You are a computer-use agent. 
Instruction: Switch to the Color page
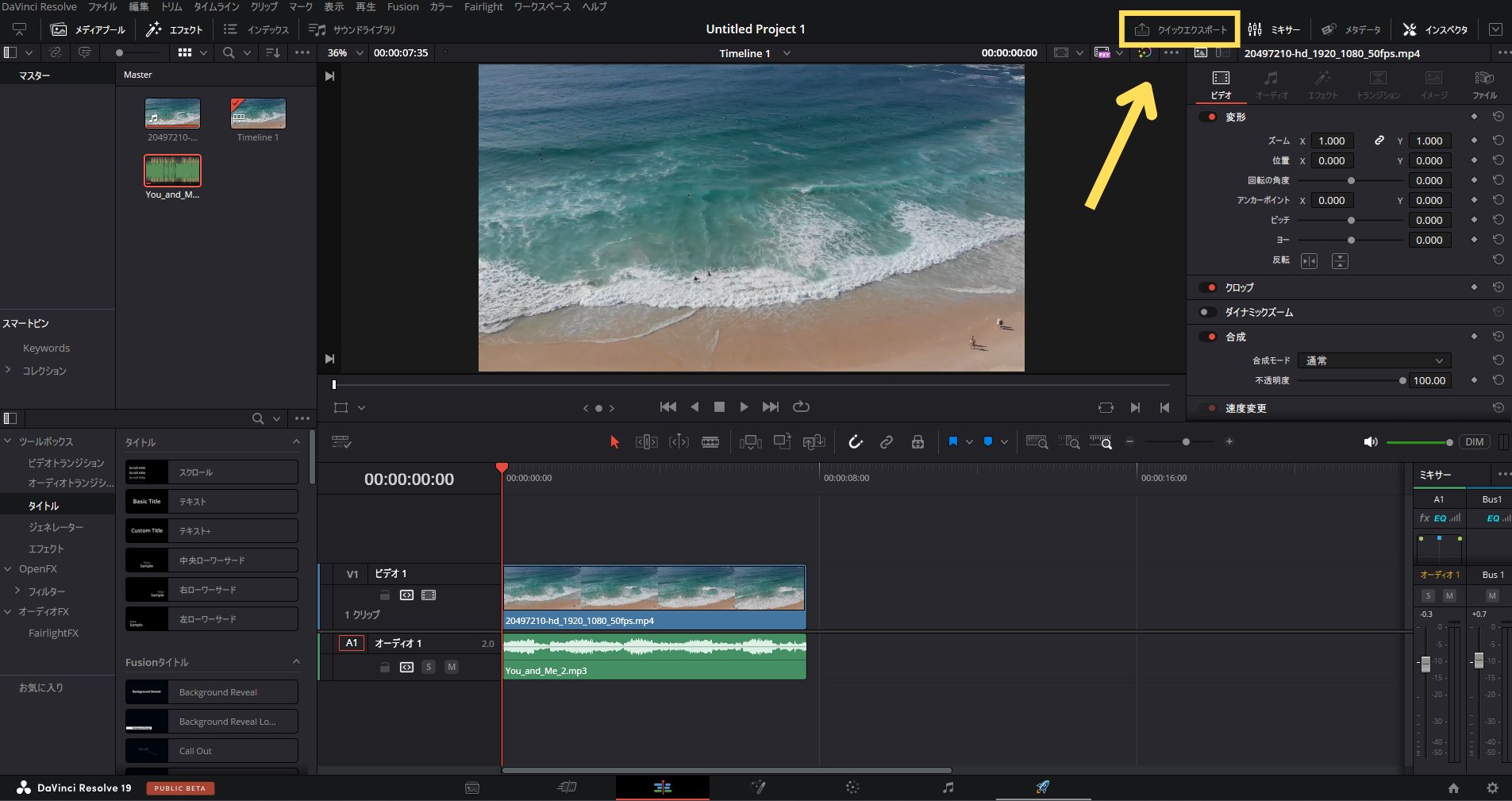pyautogui.click(x=852, y=787)
